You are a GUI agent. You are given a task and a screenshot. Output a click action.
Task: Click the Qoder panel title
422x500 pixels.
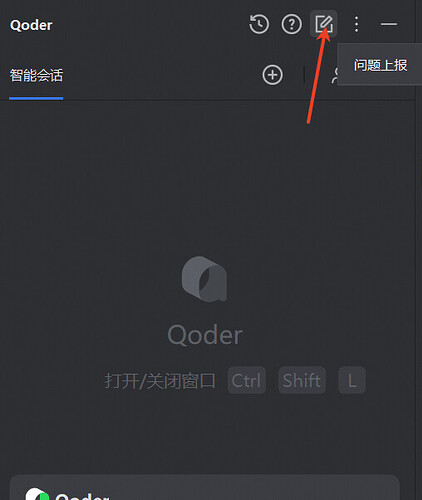point(31,25)
